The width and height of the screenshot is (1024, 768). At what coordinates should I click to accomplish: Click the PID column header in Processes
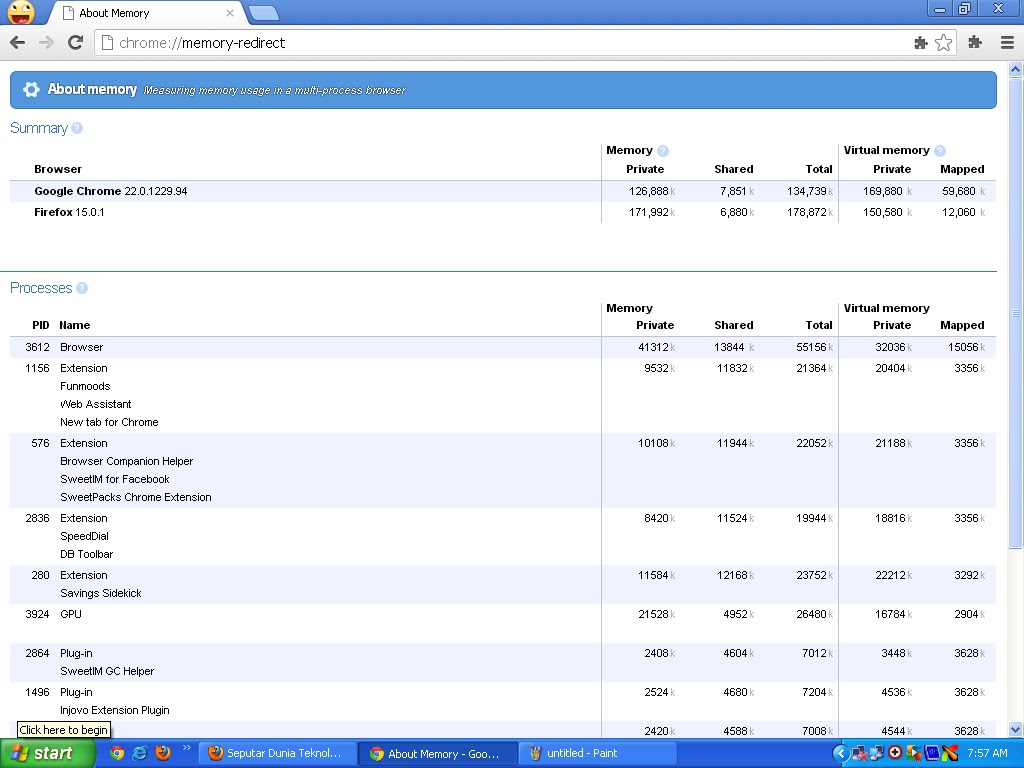pos(40,325)
